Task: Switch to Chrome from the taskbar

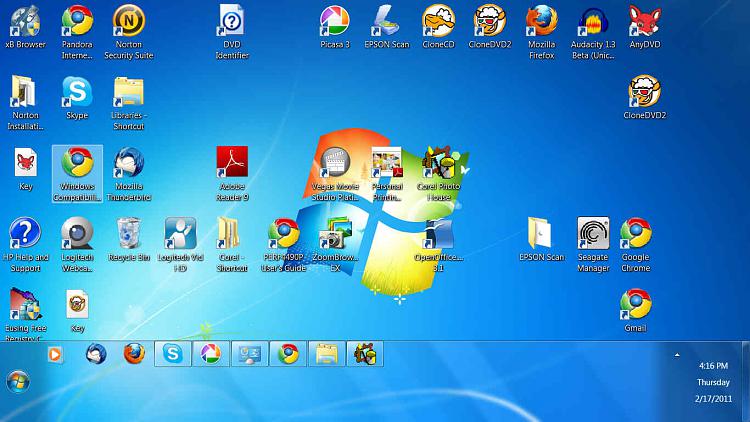Action: point(288,354)
